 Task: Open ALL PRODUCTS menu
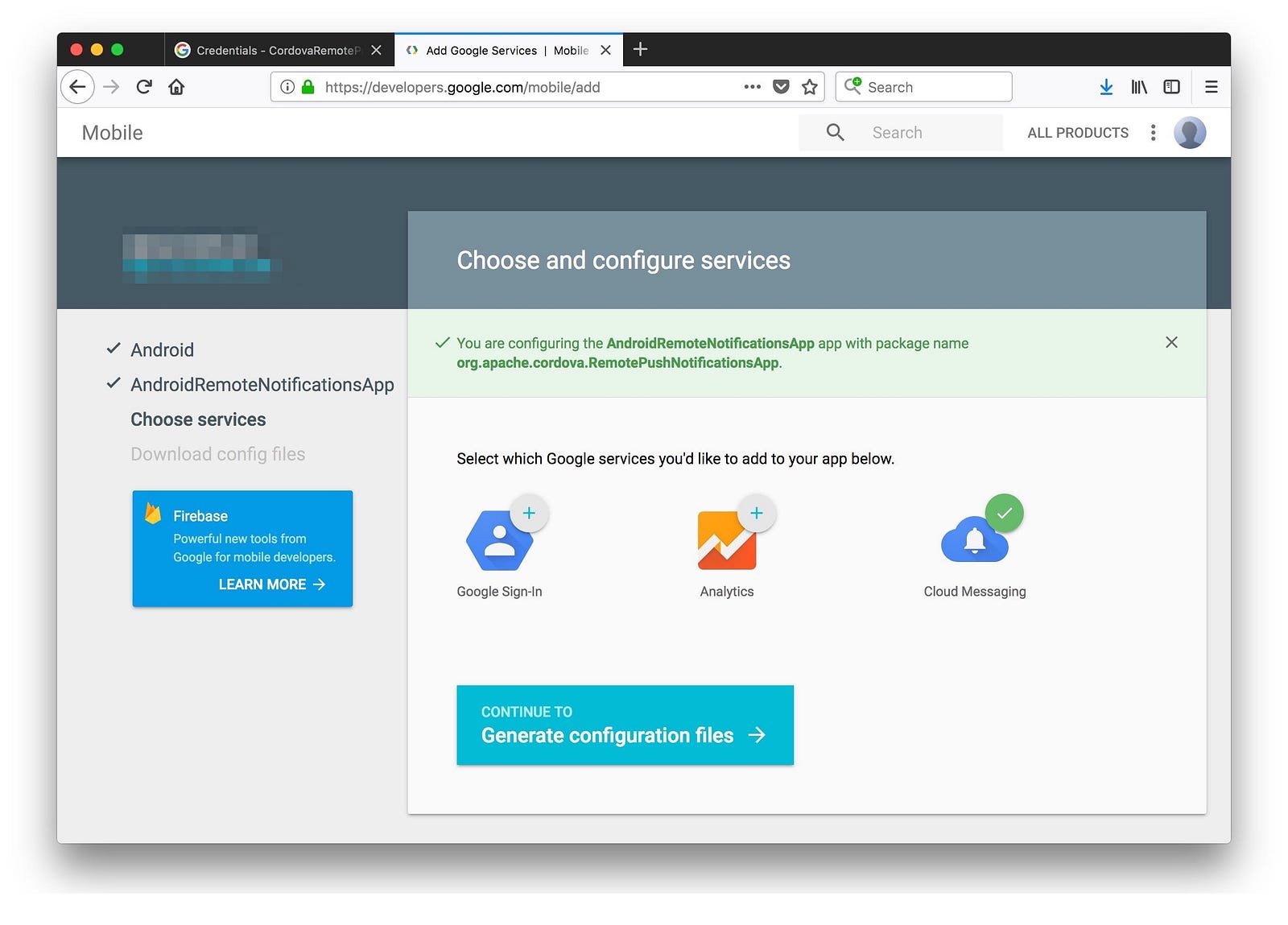pos(1078,133)
